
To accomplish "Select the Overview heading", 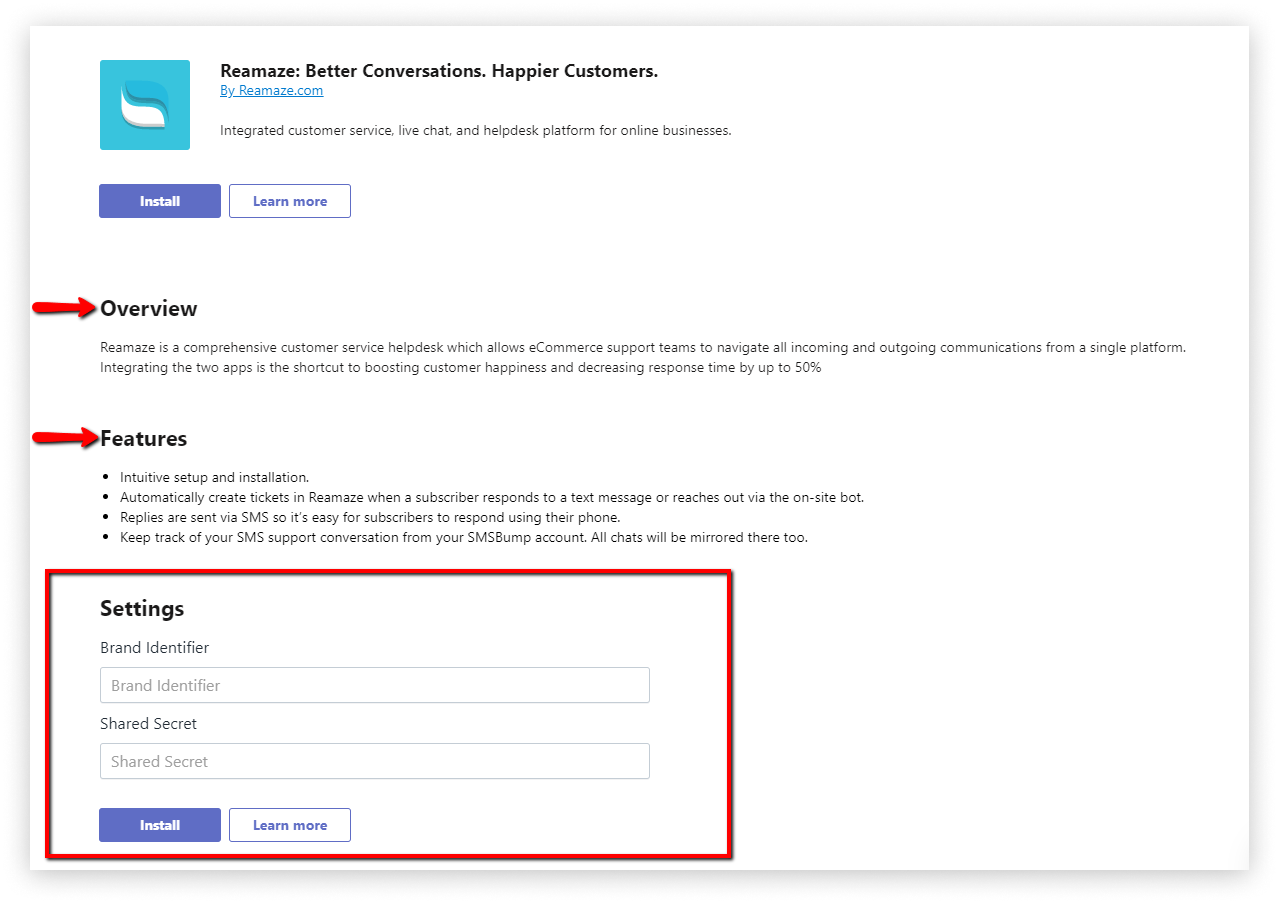I will point(149,308).
